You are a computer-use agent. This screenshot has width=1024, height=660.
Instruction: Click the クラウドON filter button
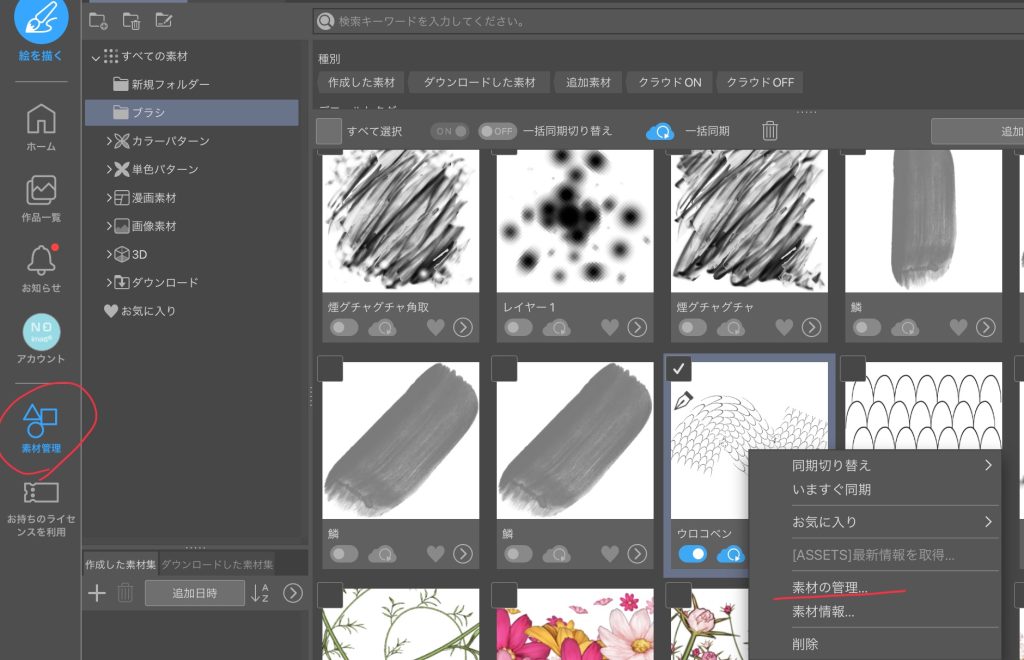pos(670,82)
